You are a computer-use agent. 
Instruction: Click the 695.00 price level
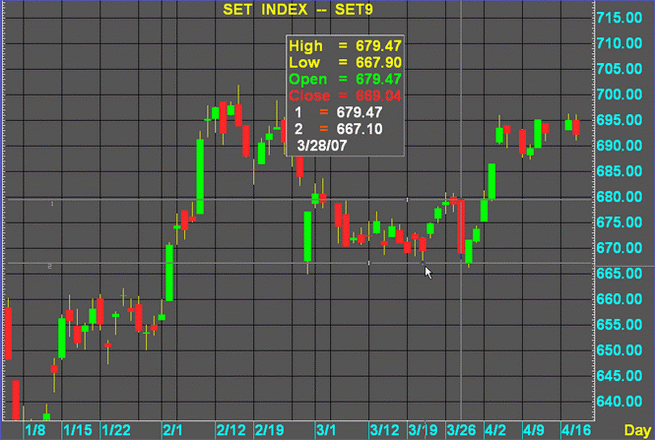[x=619, y=120]
